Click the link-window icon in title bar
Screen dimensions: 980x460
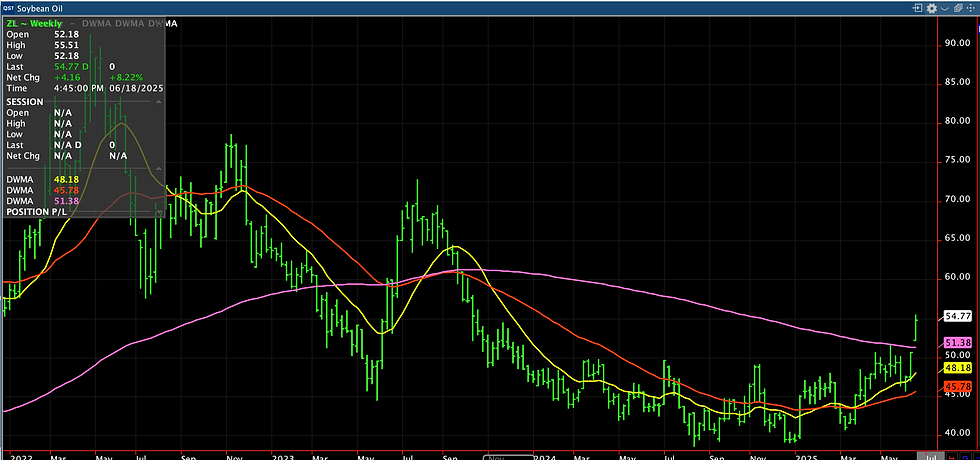(x=918, y=8)
